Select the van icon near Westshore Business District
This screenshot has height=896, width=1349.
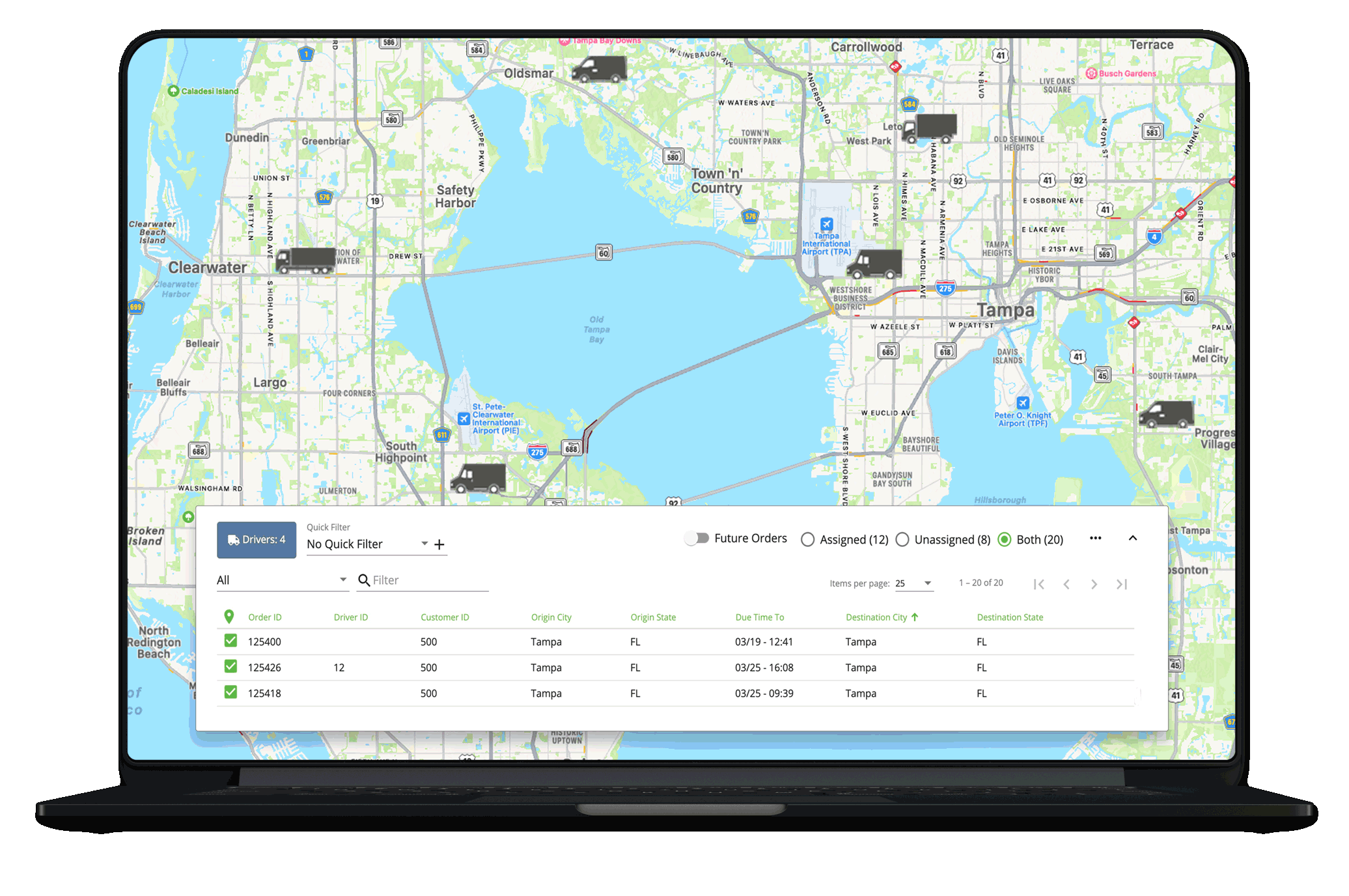[x=873, y=263]
